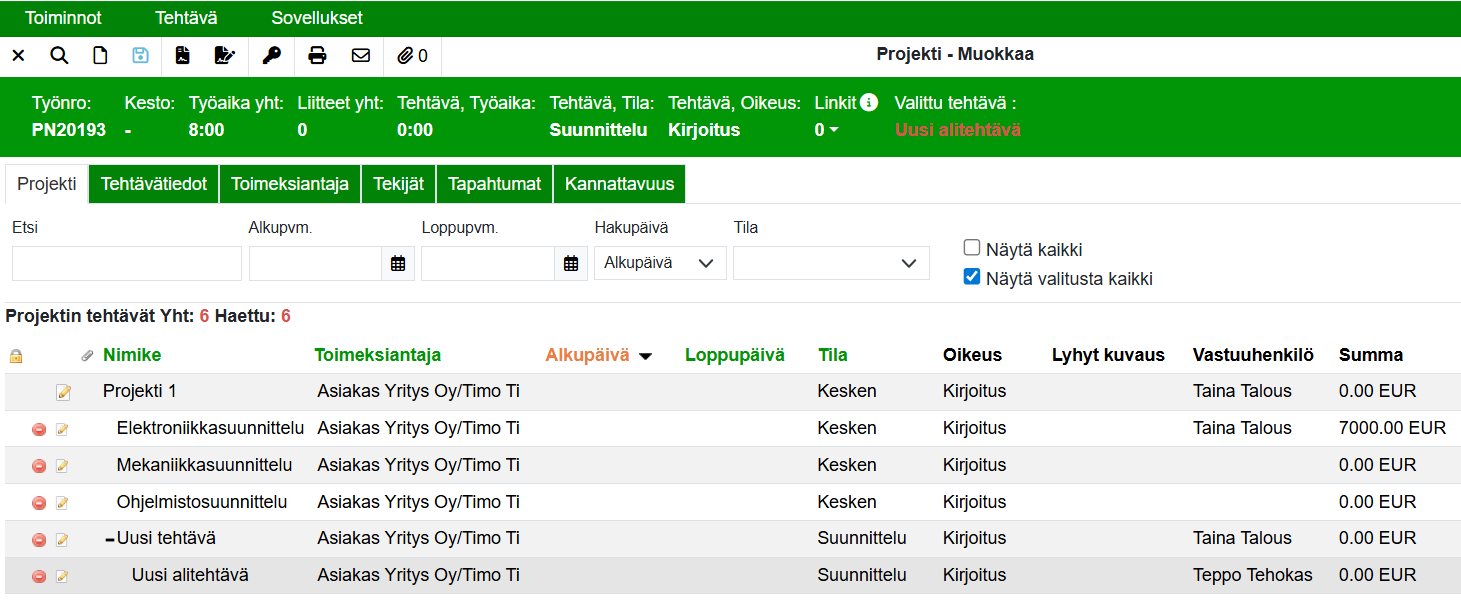Enable the Näytä kaikki checkbox

[971, 248]
